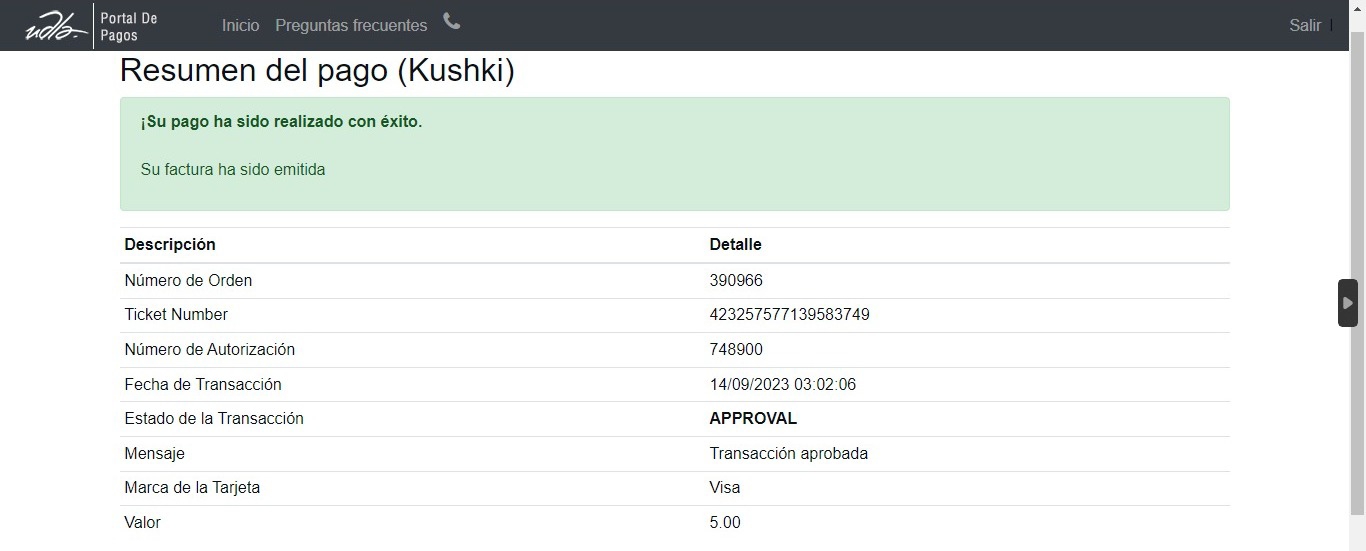The image size is (1366, 551).
Task: Click the Visa card brand value
Action: (725, 488)
